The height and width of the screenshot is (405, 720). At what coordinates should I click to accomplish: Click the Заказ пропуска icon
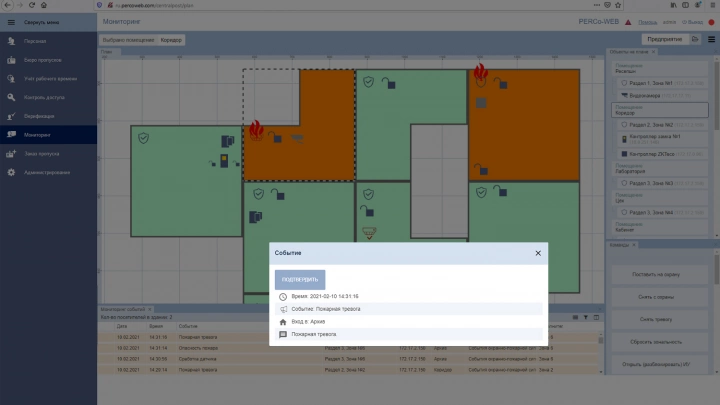point(11,153)
